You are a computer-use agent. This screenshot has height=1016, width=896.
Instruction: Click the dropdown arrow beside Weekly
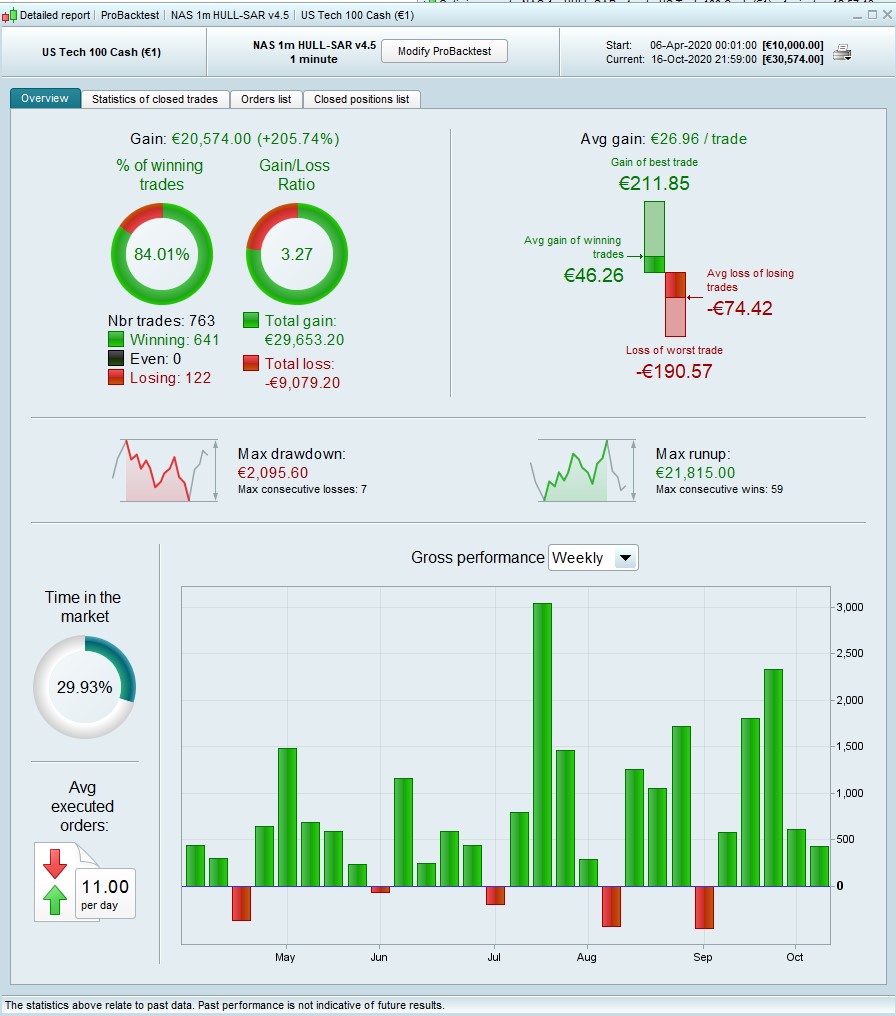[x=625, y=558]
